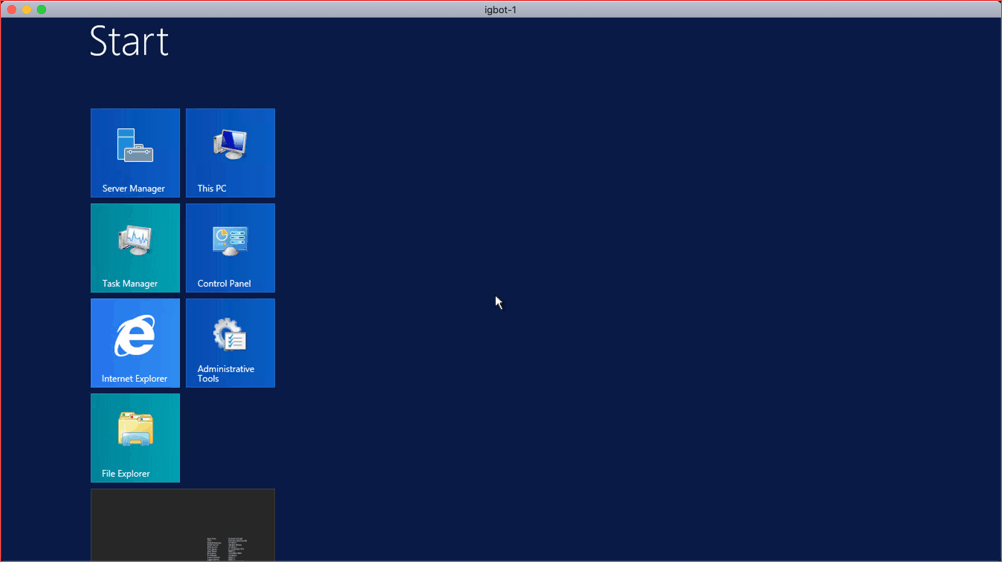The image size is (1002, 562).
Task: Launch Task Manager from its tile
Action: pos(135,248)
